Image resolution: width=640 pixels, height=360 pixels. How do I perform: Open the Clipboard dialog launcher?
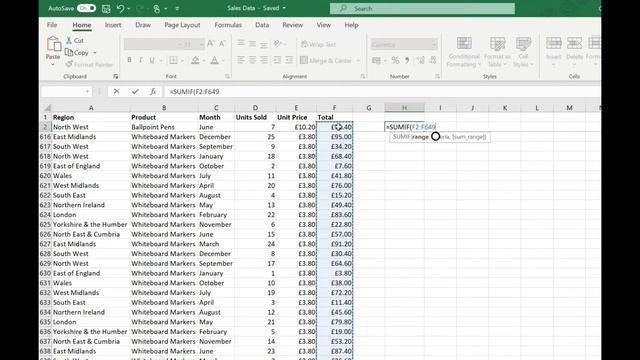tap(116, 76)
